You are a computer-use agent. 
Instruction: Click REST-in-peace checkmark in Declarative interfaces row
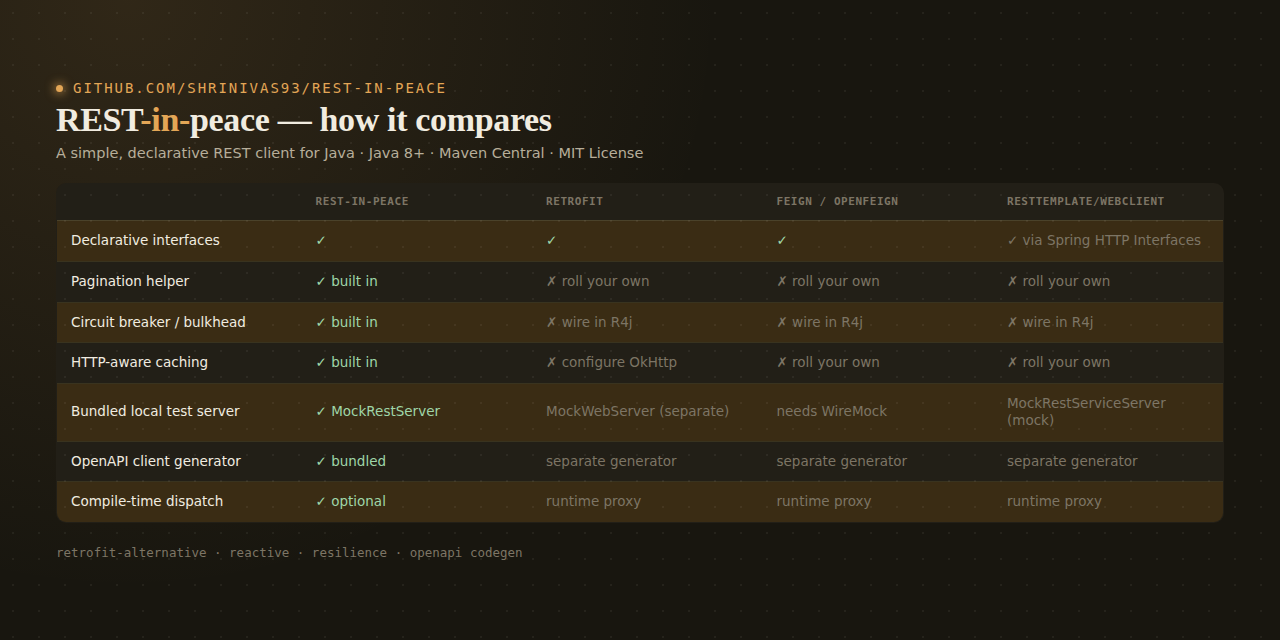(321, 240)
